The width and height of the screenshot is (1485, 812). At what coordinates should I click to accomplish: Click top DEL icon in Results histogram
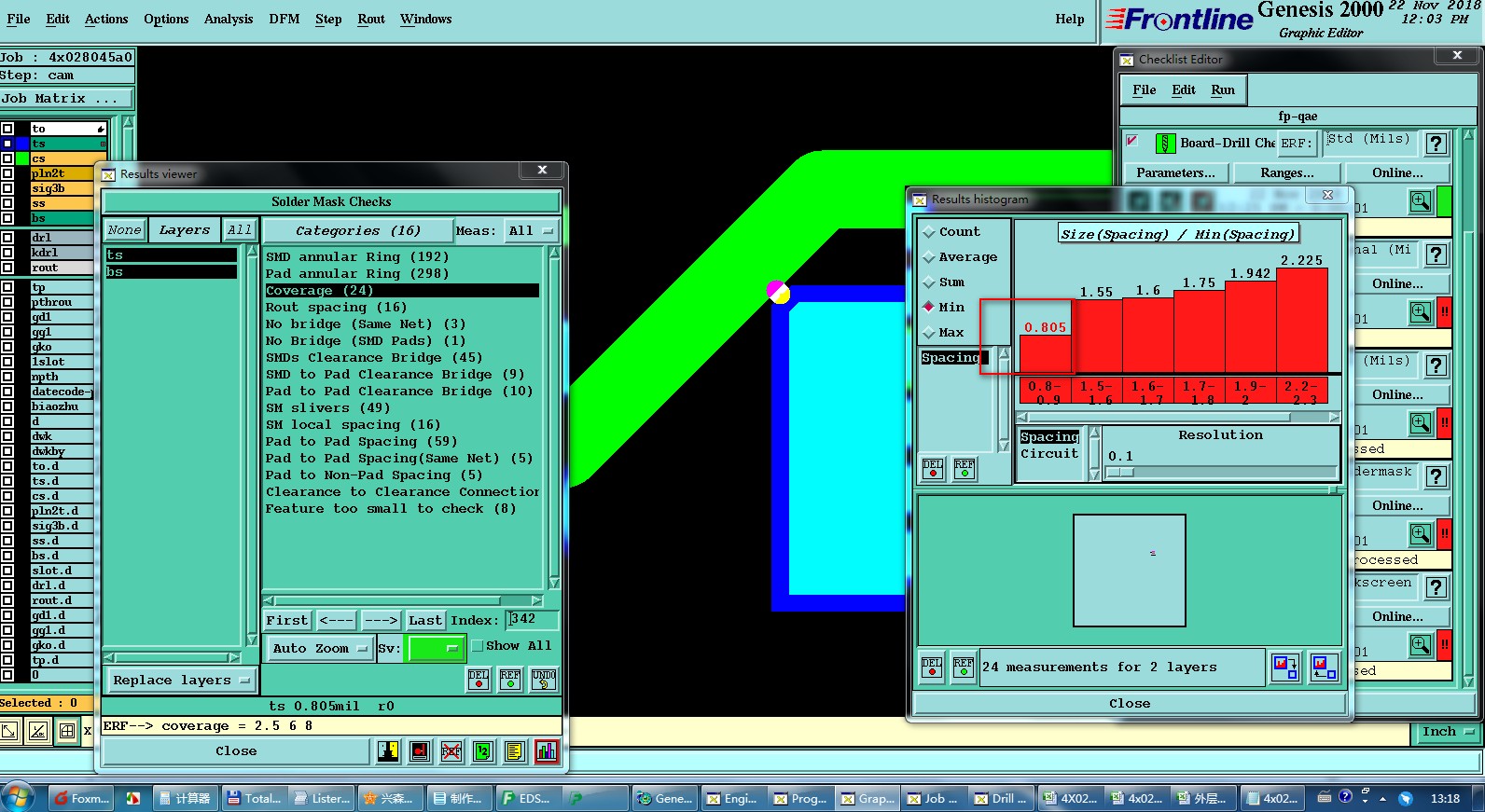933,468
